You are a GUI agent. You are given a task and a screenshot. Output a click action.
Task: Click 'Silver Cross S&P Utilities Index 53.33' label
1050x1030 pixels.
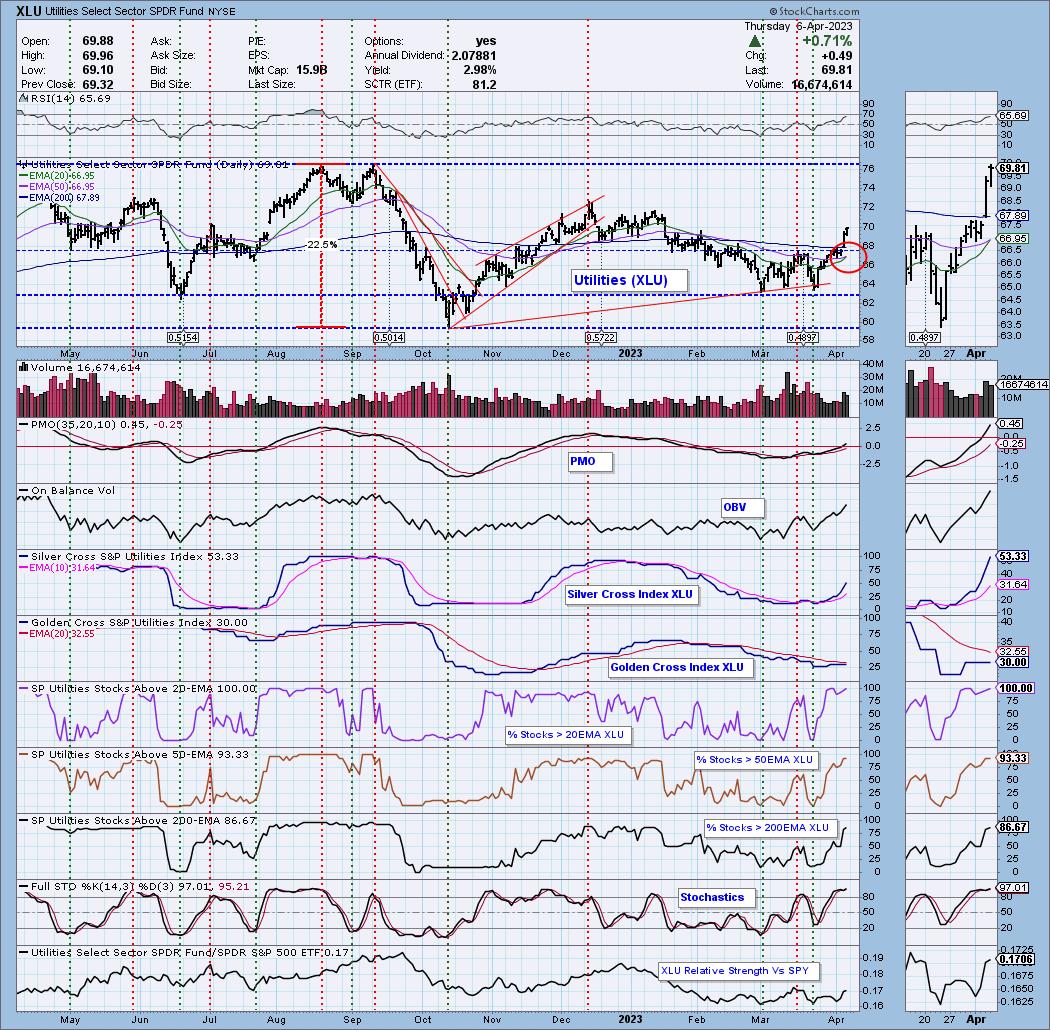pos(134,557)
